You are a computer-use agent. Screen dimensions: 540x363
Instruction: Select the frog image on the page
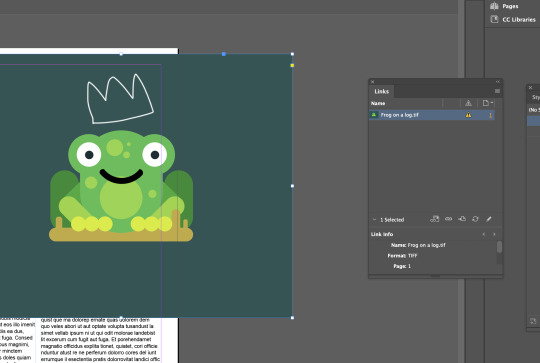click(x=121, y=186)
